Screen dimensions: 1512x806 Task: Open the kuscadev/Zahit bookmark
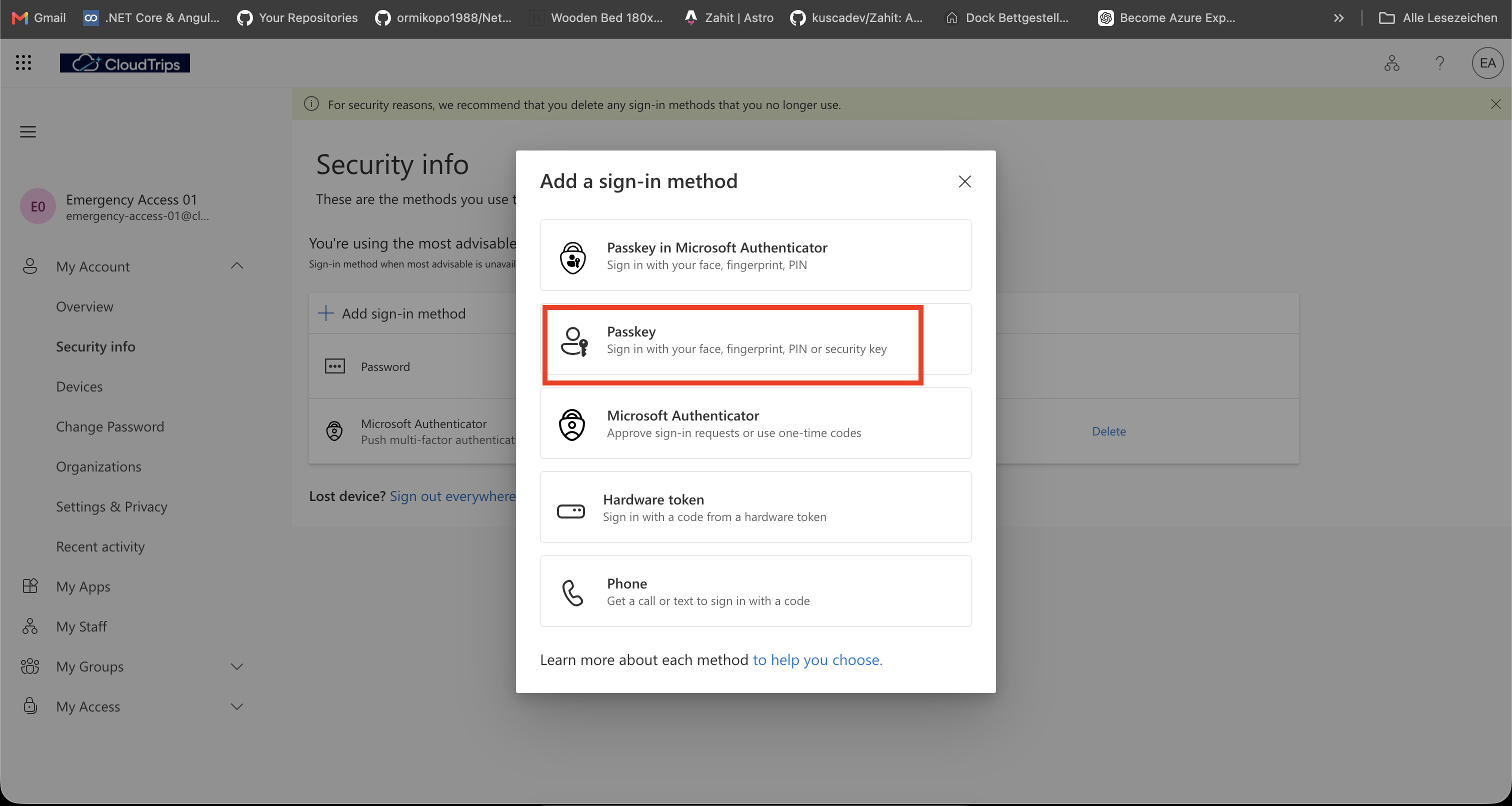pos(856,17)
